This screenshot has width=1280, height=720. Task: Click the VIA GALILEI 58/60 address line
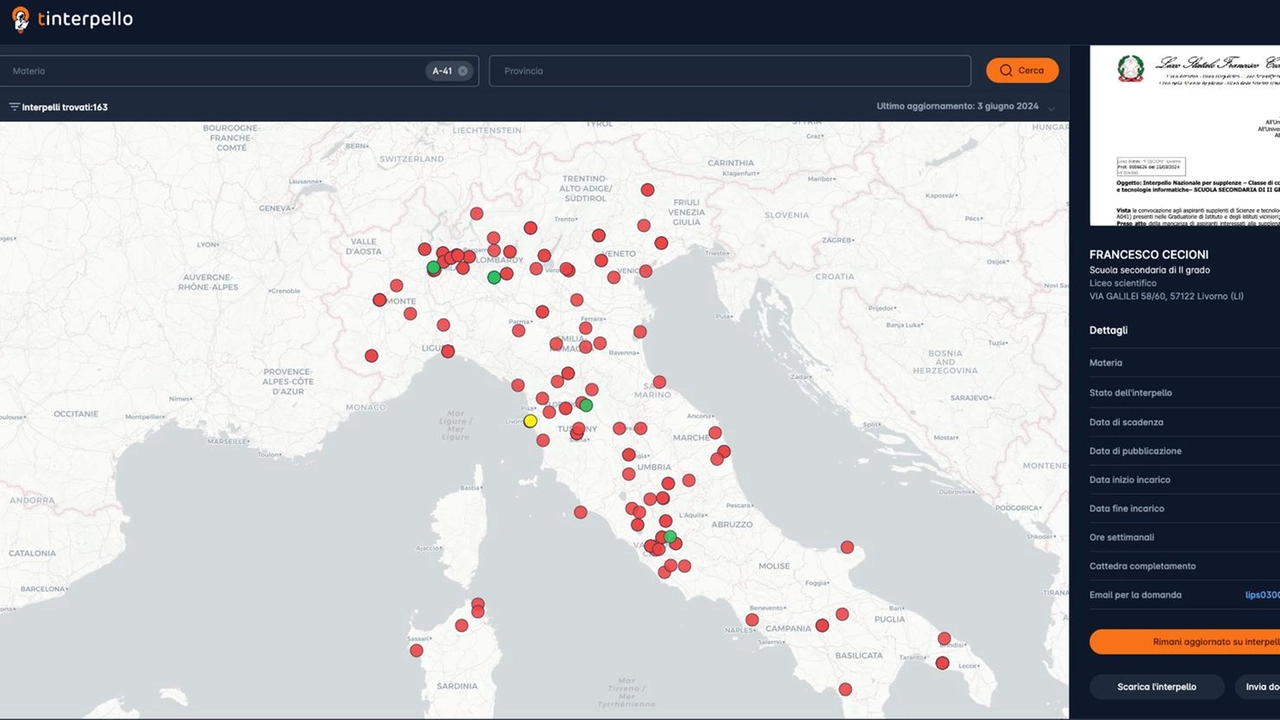1166,298
